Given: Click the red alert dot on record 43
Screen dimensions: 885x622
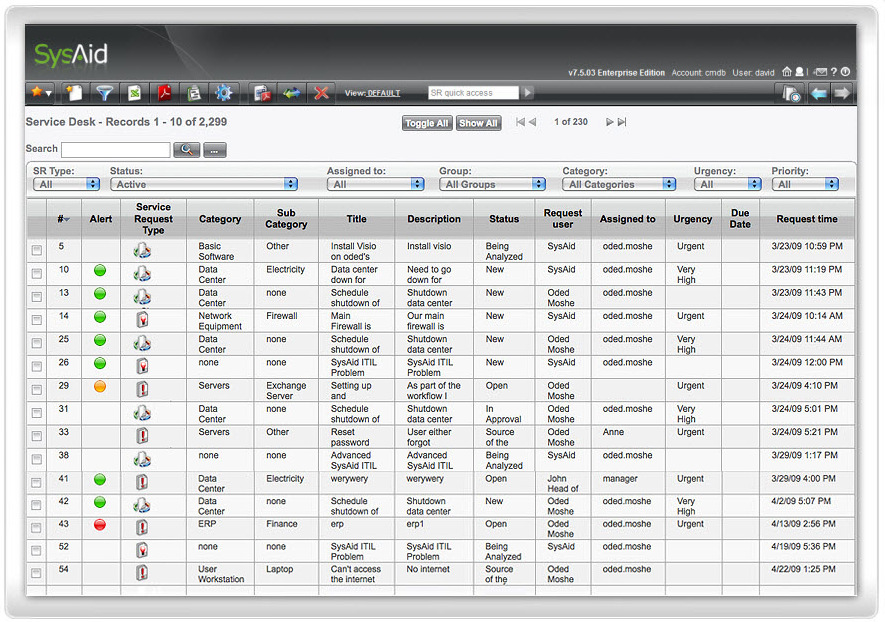Looking at the screenshot, I should 100,525.
